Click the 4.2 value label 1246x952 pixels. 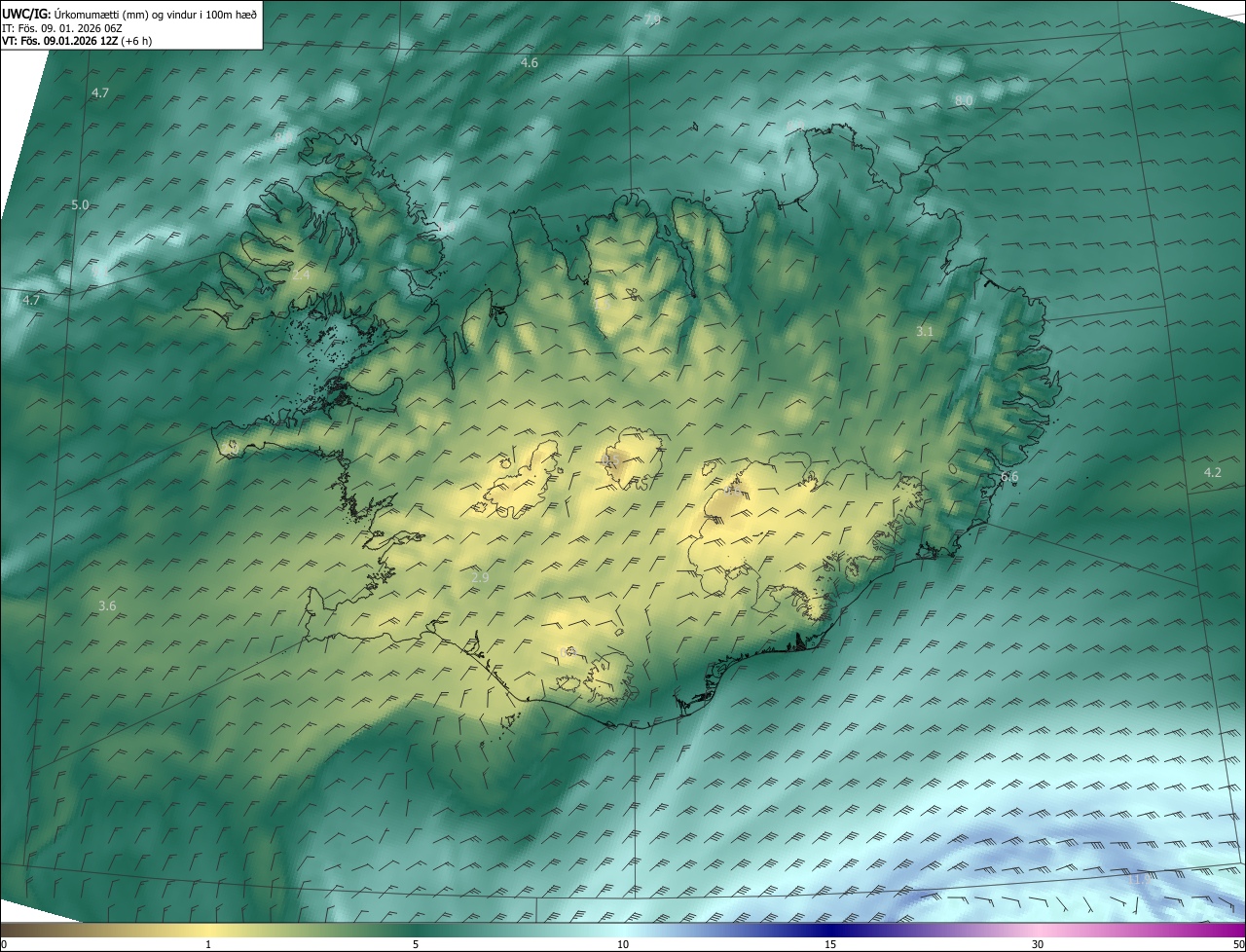point(1212,472)
